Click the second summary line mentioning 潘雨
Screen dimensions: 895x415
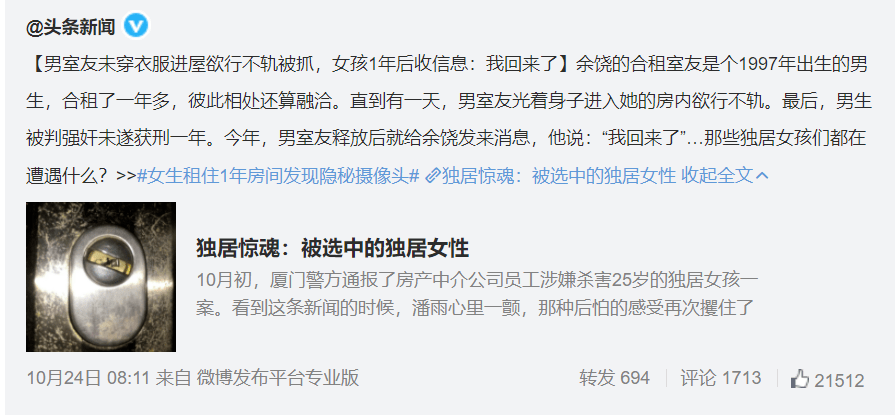(475, 308)
